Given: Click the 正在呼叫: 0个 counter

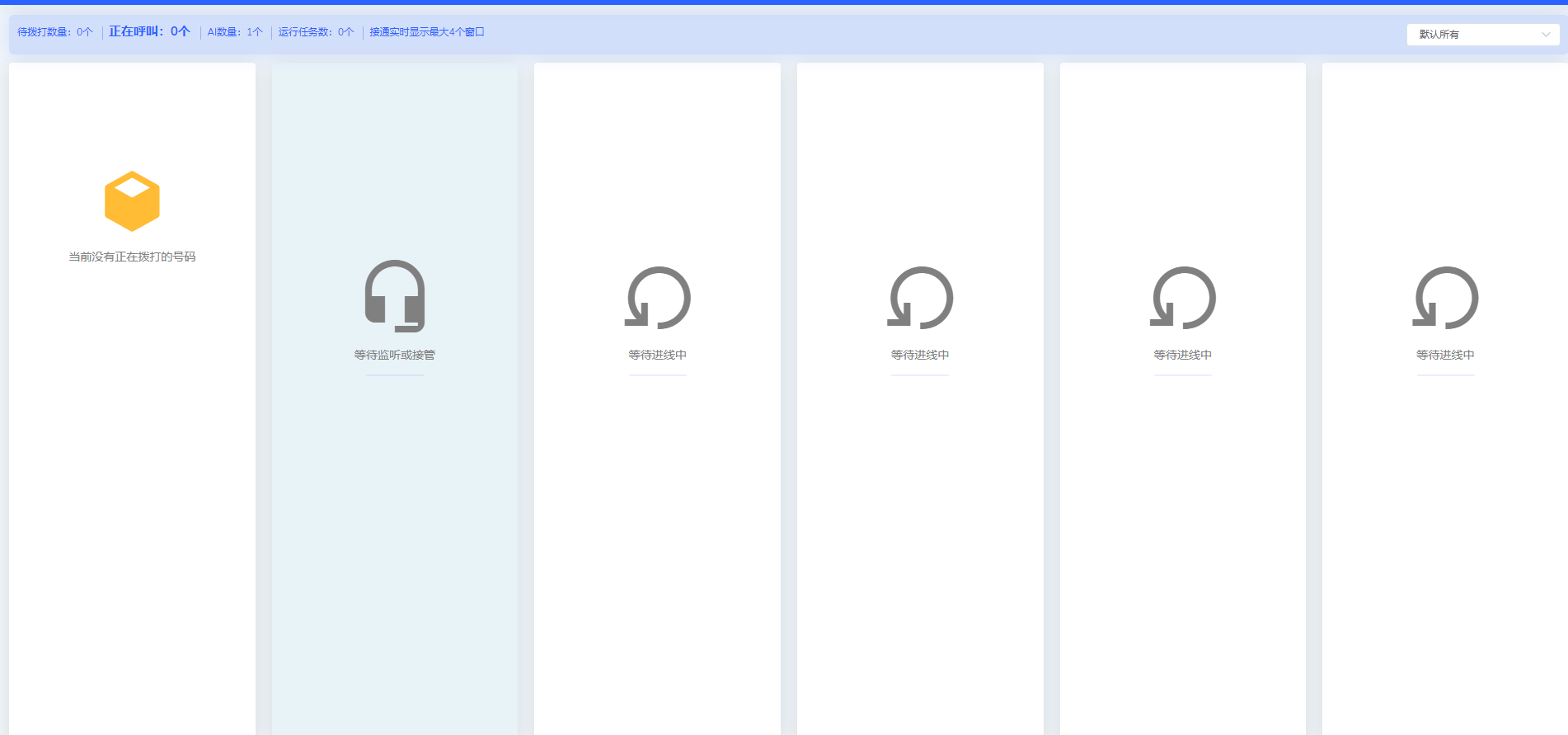Looking at the screenshot, I should pyautogui.click(x=150, y=31).
